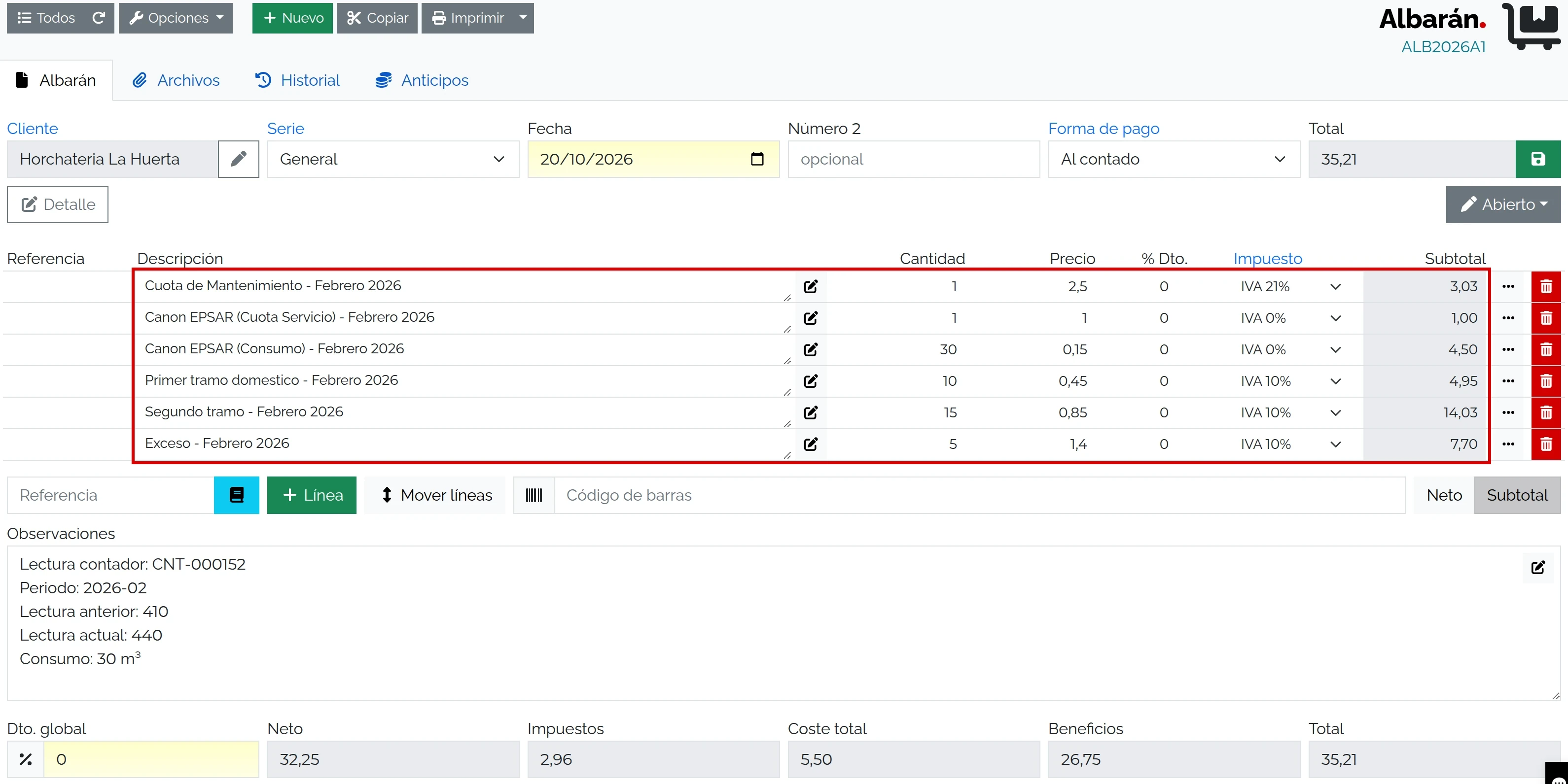
Task: Click the pencil icon beside Horchateria La Huerta
Action: pyautogui.click(x=239, y=159)
